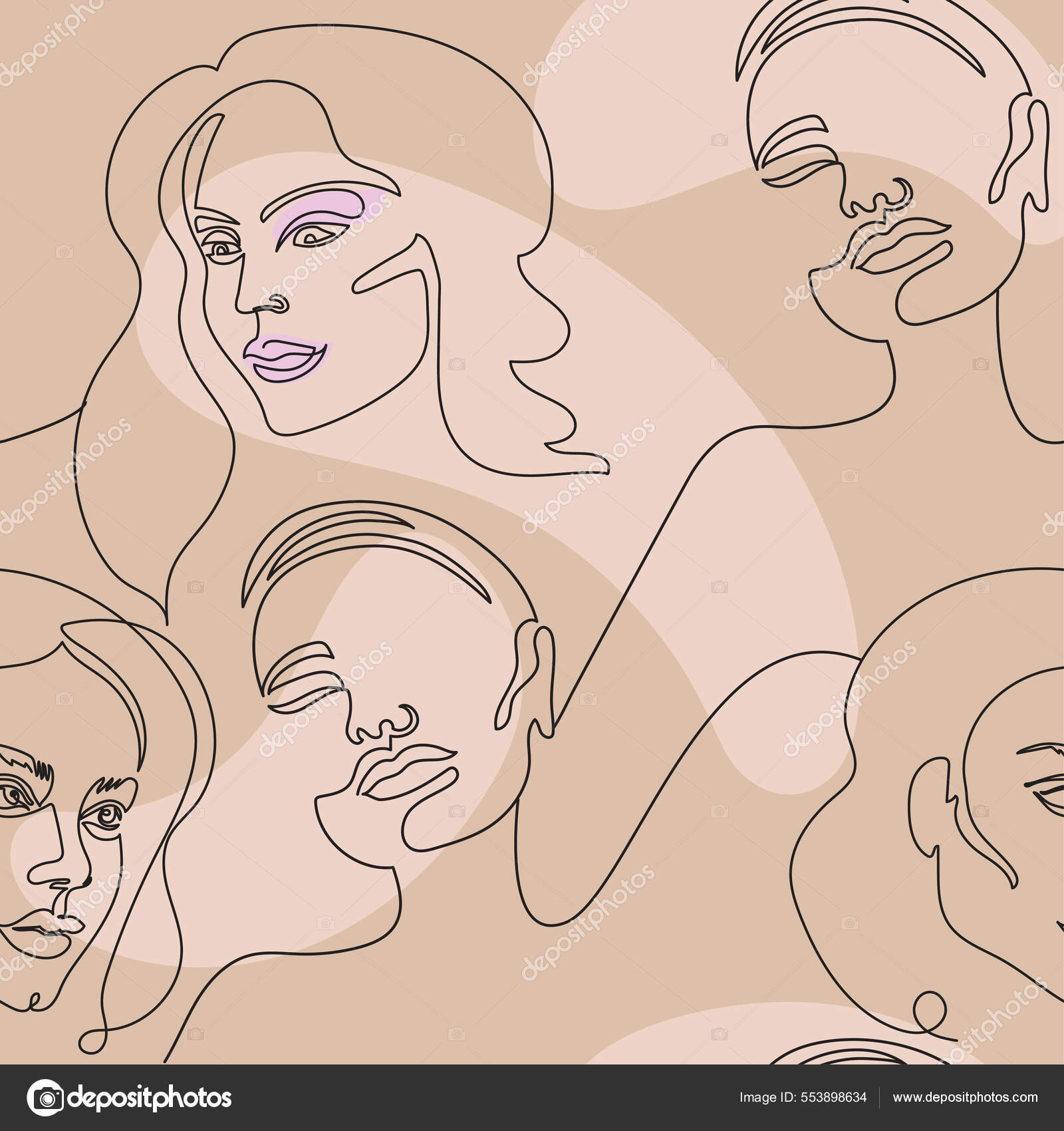Toggle the pink lips accent shape
The width and height of the screenshot is (1064, 1131).
pyautogui.click(x=286, y=356)
